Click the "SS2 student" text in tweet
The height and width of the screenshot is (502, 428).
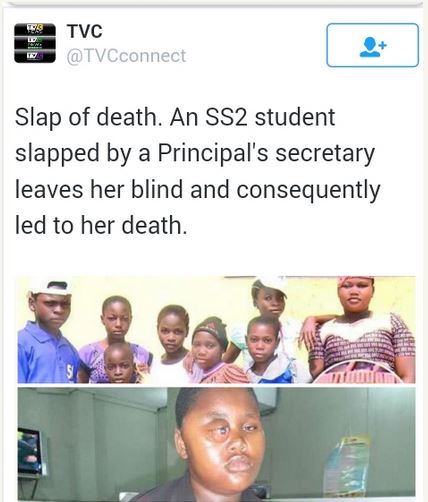270,117
